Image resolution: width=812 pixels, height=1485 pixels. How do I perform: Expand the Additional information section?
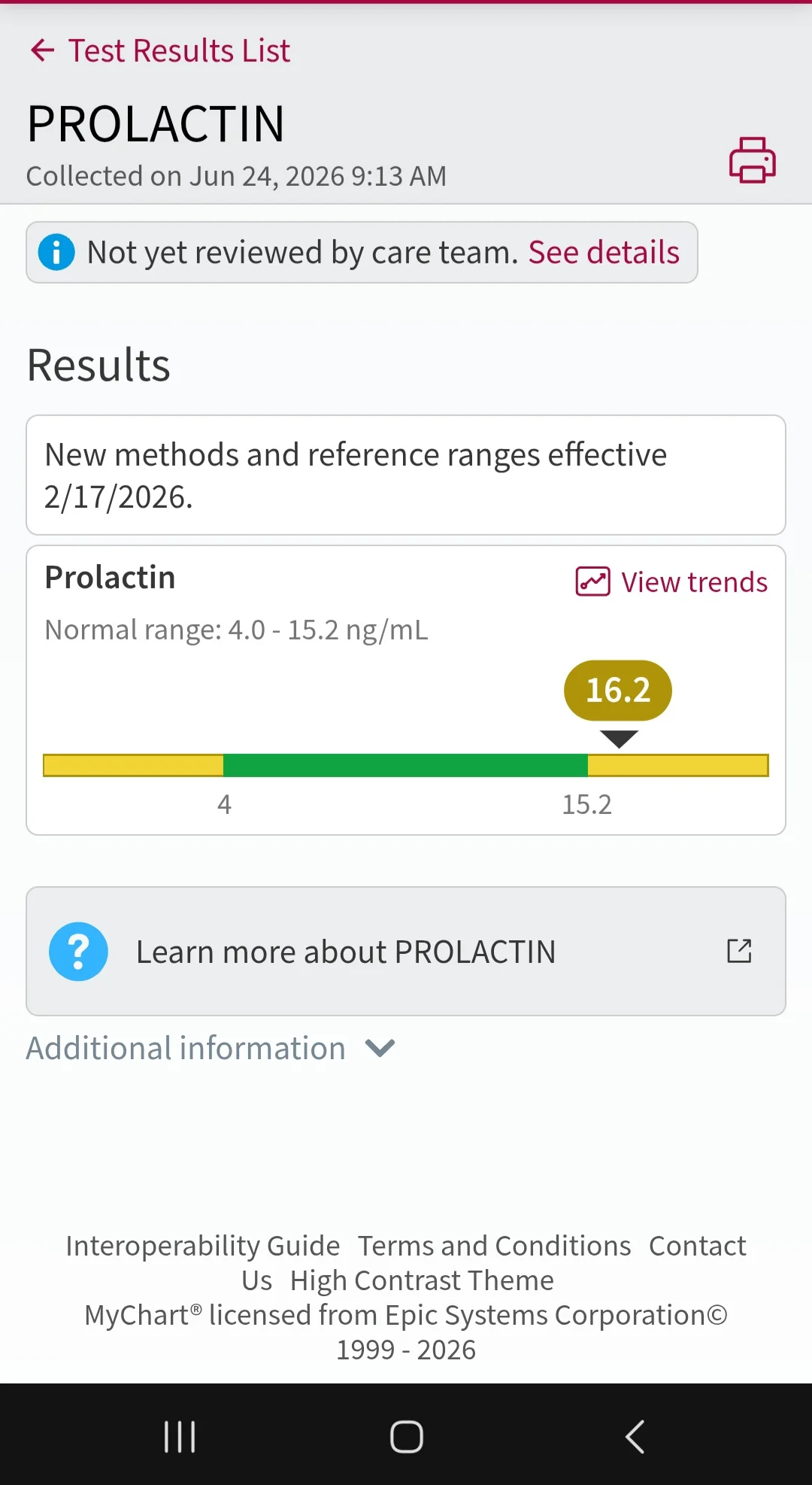point(211,1048)
